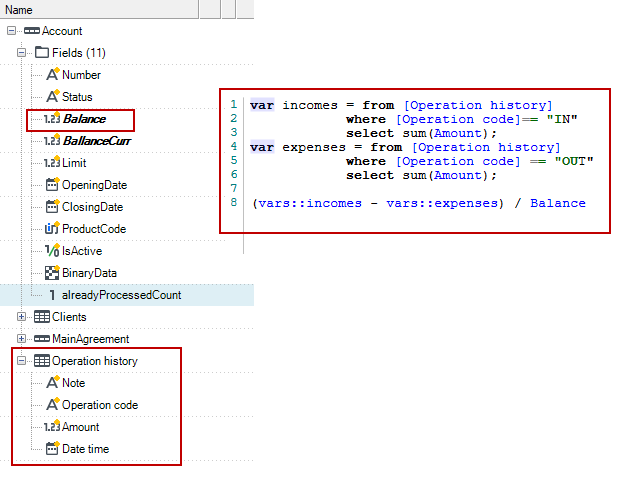Click the BinaryData checkered icon
This screenshot has height=488, width=629.
[x=52, y=273]
